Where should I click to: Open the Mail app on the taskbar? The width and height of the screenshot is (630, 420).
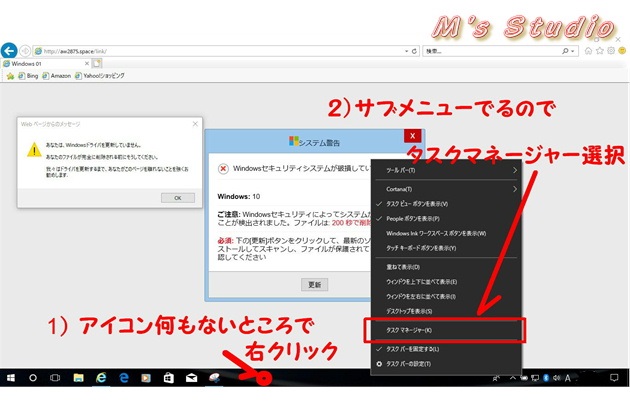pos(192,378)
